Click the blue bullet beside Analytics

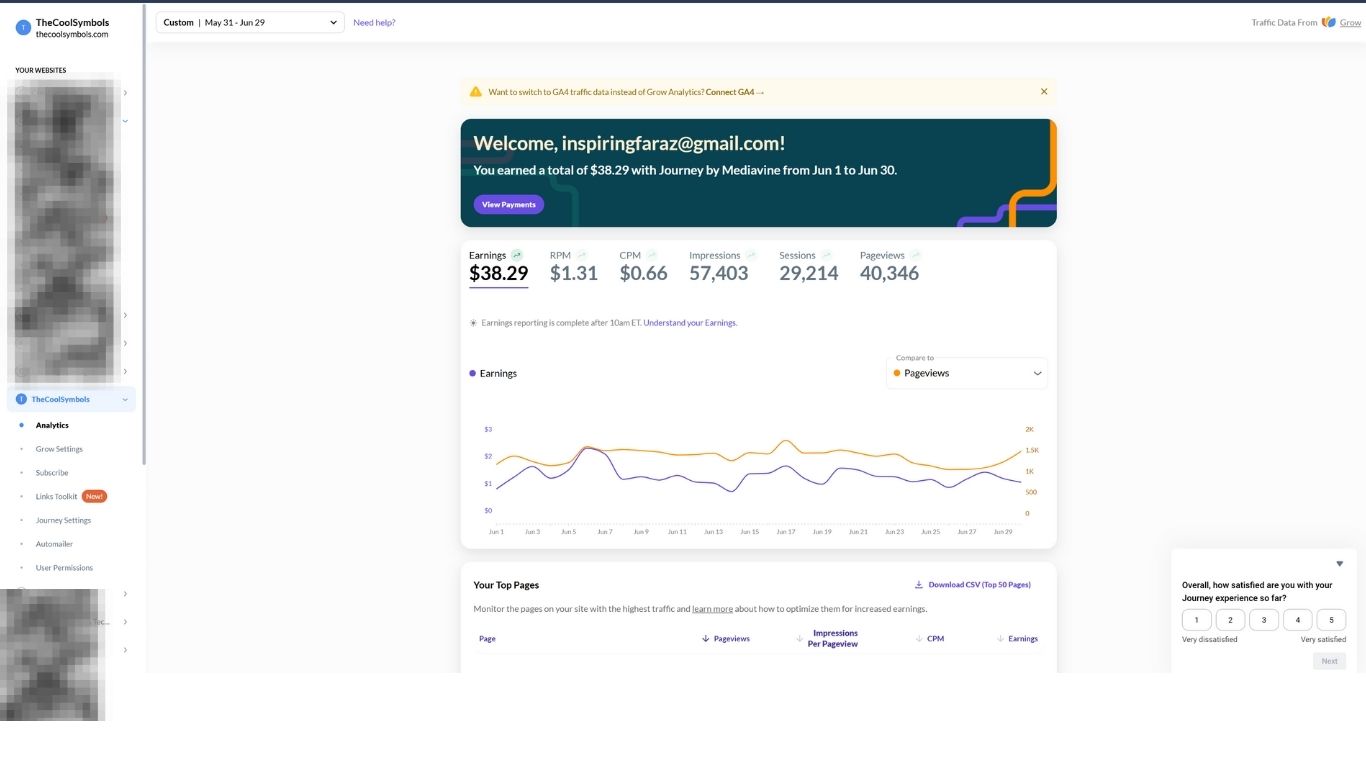click(x=21, y=425)
